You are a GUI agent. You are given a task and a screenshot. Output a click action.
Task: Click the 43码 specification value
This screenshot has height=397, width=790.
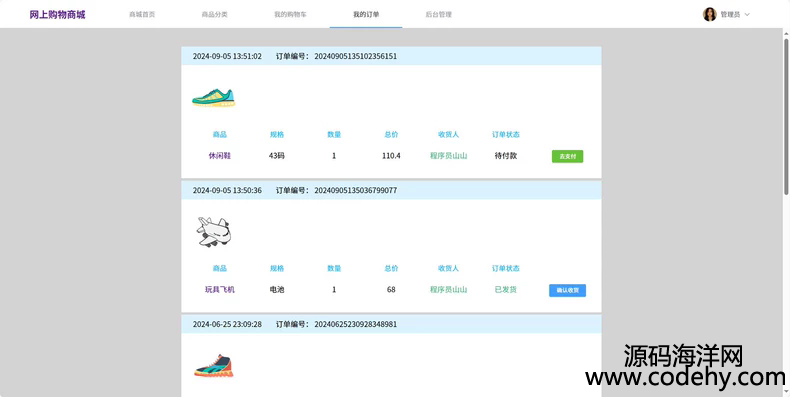coord(277,156)
